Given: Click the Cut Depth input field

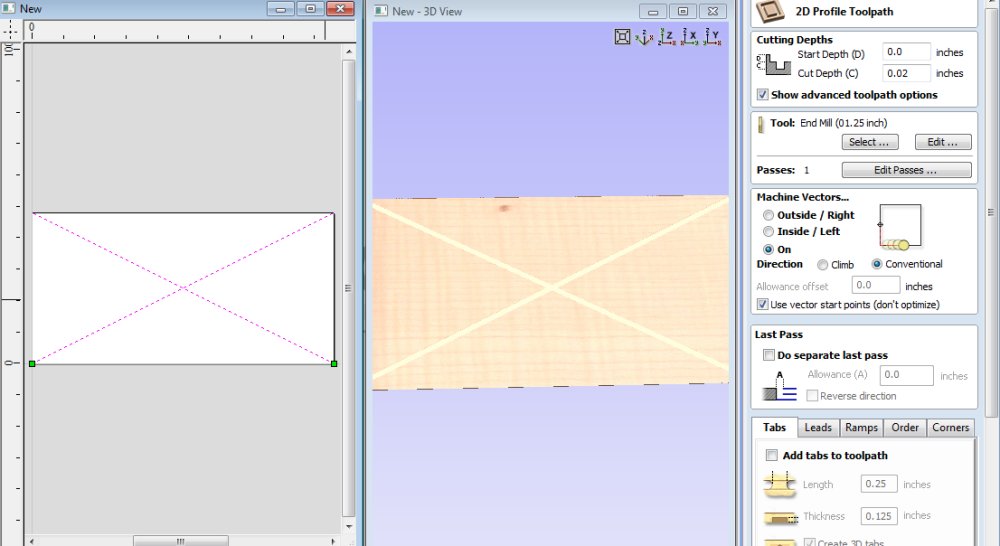Looking at the screenshot, I should (906, 73).
